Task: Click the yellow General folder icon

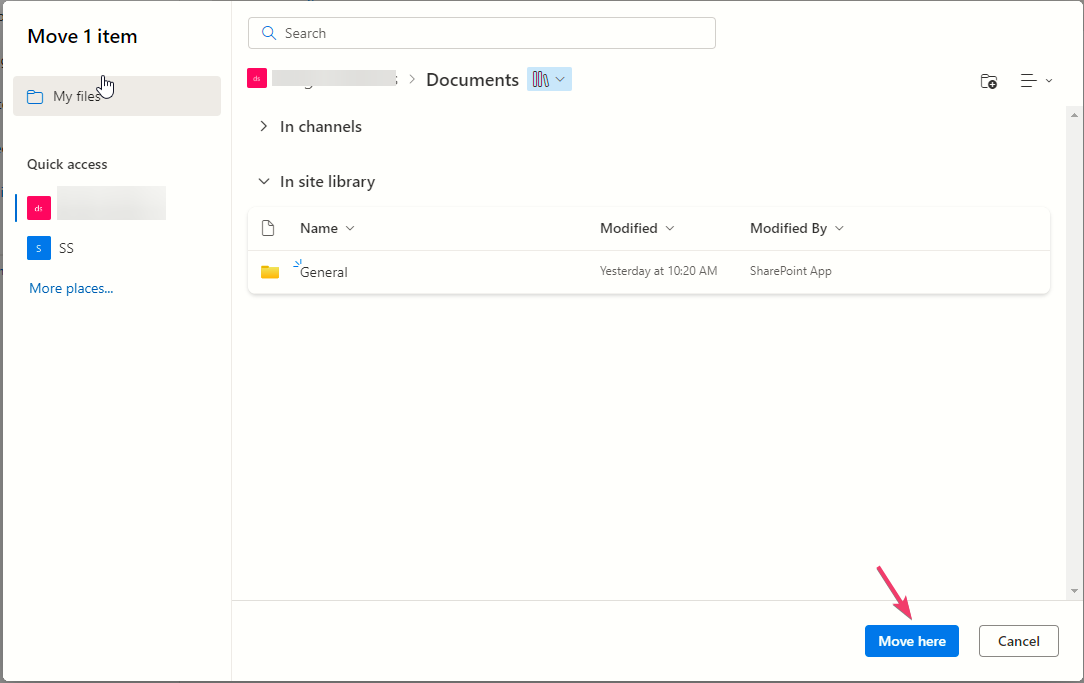Action: point(270,272)
